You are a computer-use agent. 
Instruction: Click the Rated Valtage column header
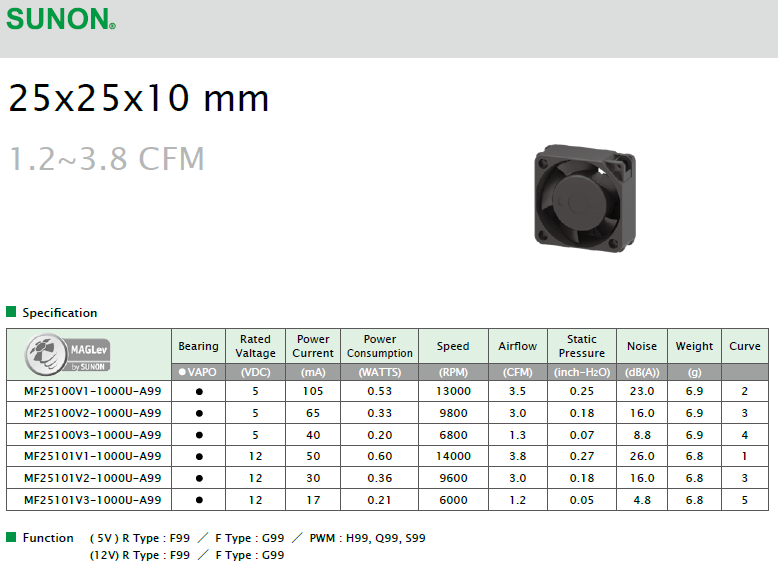click(255, 346)
